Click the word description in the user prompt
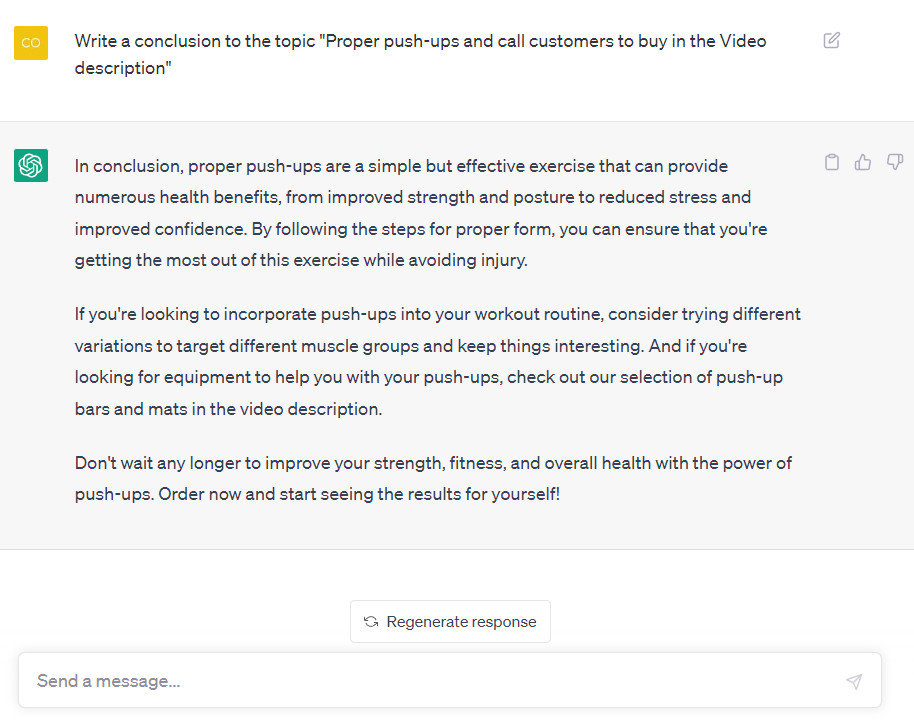This screenshot has height=720, width=914. pyautogui.click(x=123, y=69)
